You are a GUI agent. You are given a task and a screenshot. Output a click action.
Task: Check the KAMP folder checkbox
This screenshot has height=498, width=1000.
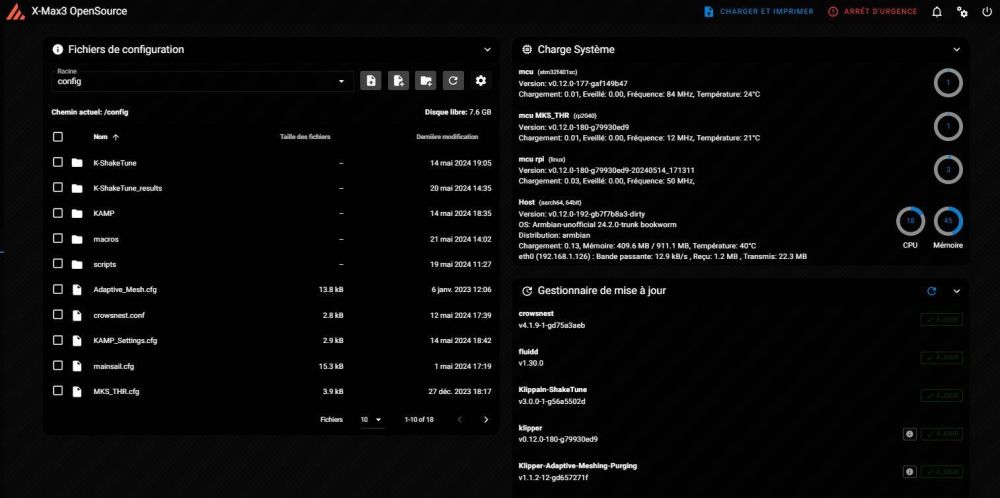[58, 213]
